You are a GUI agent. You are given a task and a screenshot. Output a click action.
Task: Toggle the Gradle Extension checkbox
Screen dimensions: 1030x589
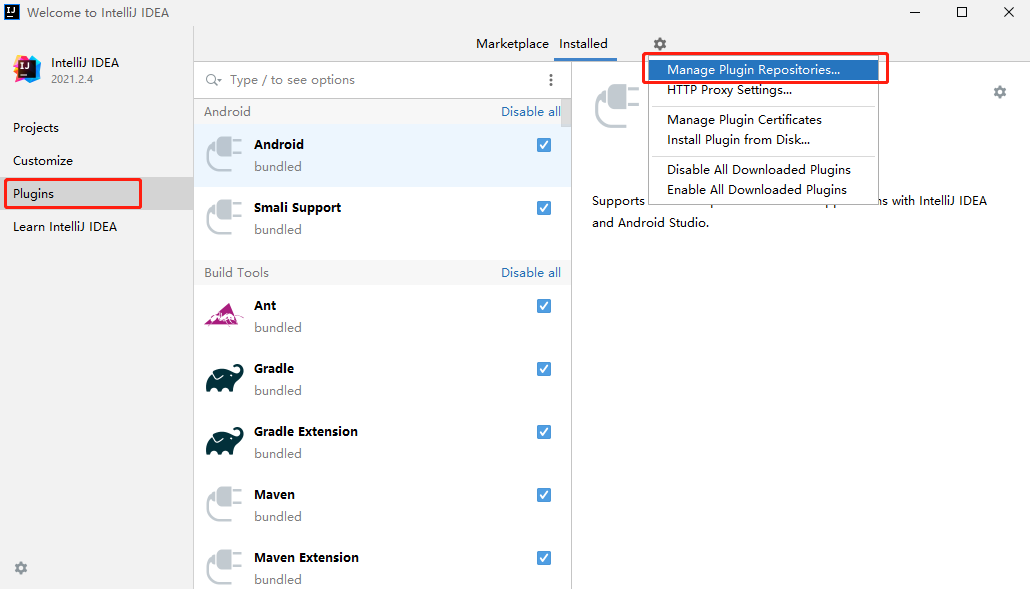tap(544, 432)
